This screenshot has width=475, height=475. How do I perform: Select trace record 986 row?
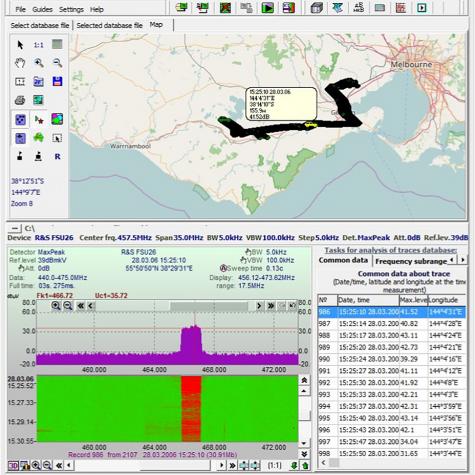(x=392, y=312)
